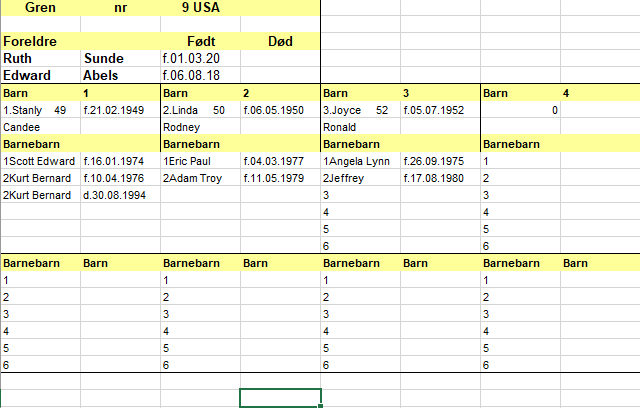Click the 1.Stanly 49 cell
Screen dimensions: 641x408
40,110
